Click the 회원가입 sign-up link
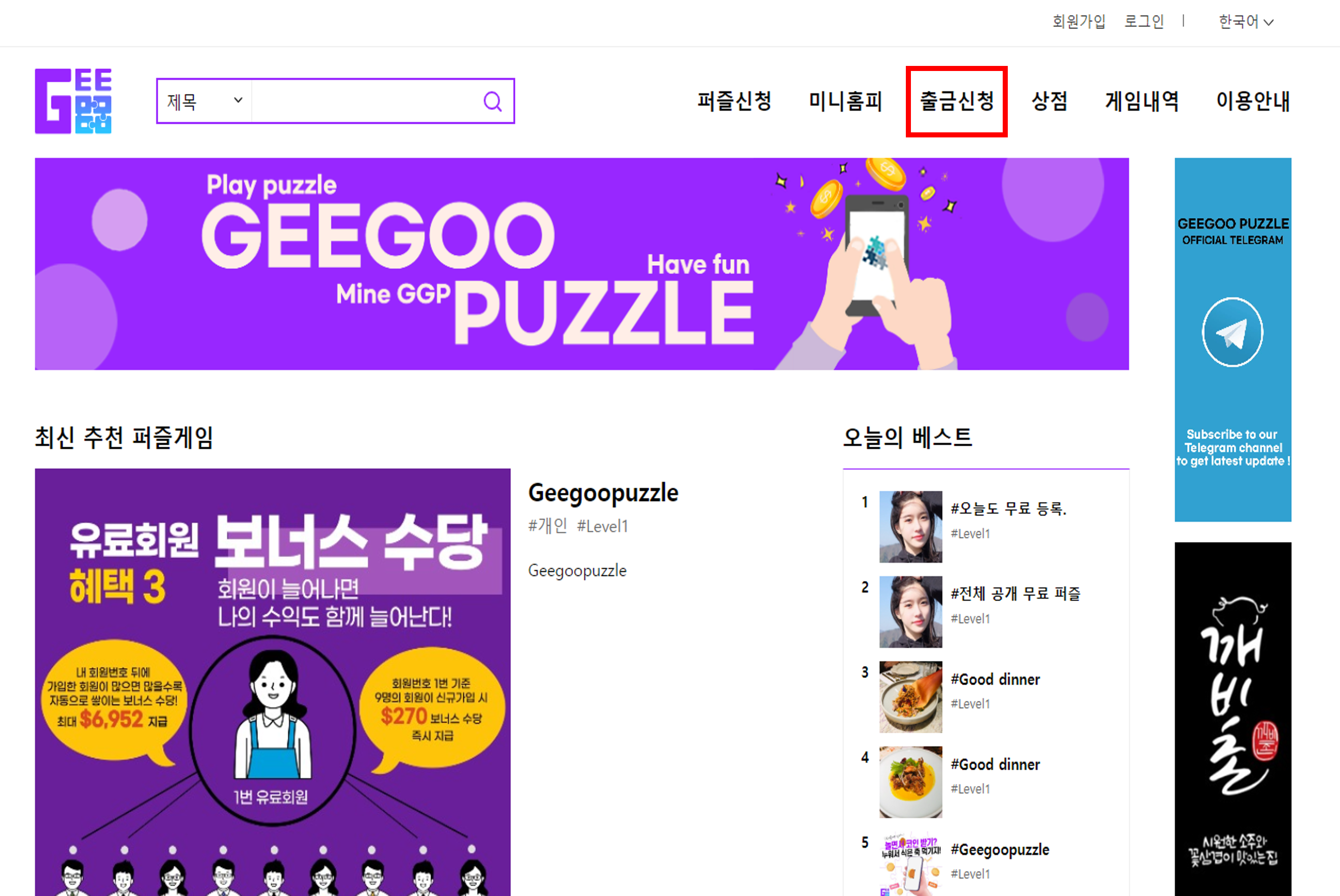This screenshot has width=1340, height=896. click(x=1079, y=22)
